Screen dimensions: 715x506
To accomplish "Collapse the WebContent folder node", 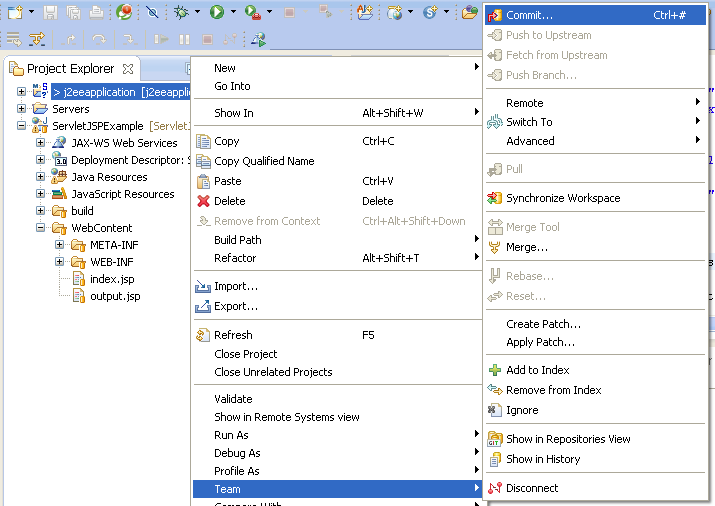I will [x=40, y=227].
